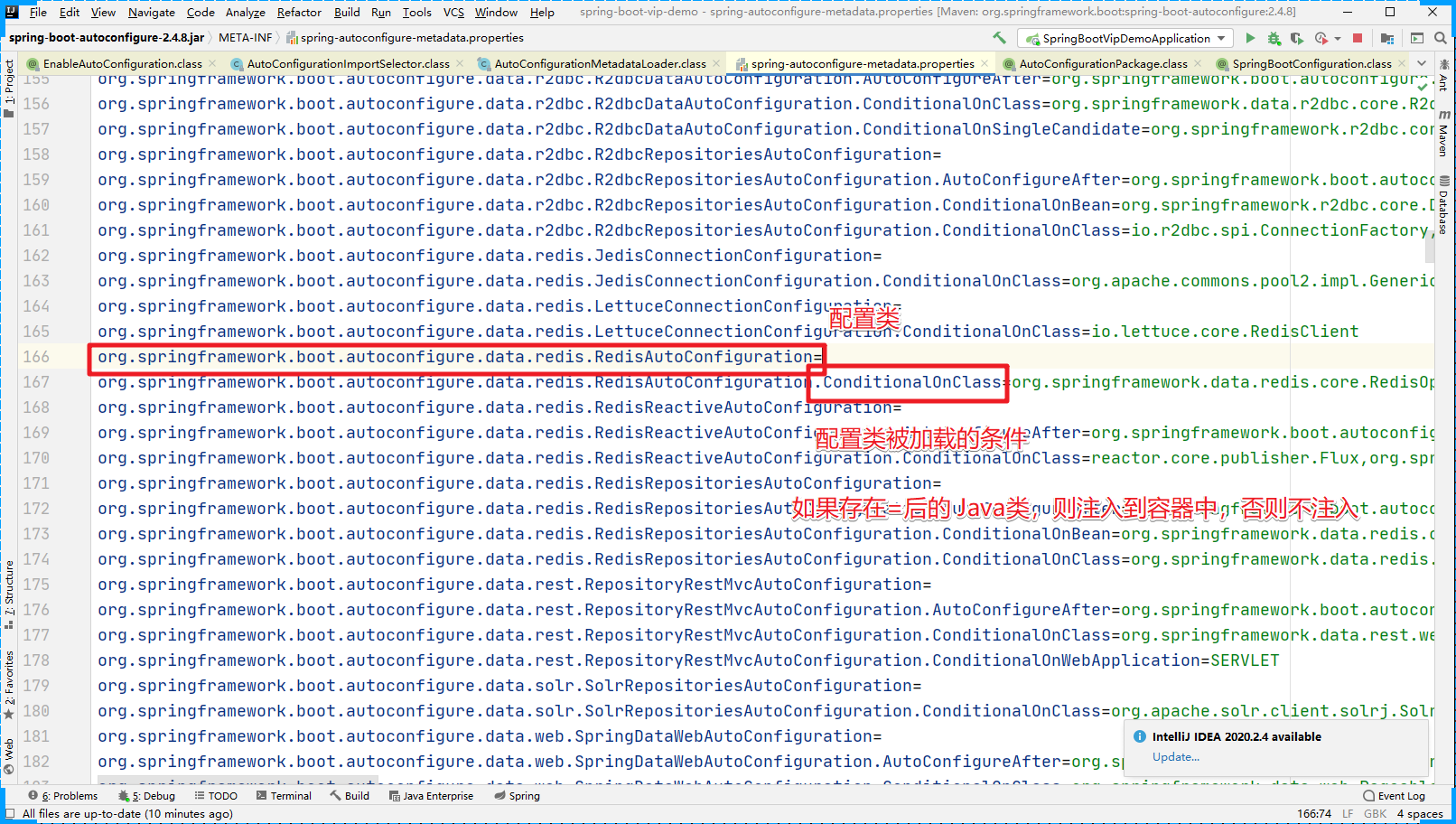Change indent setting 4 spaces
This screenshot has height=824, width=1456.
click(1420, 813)
